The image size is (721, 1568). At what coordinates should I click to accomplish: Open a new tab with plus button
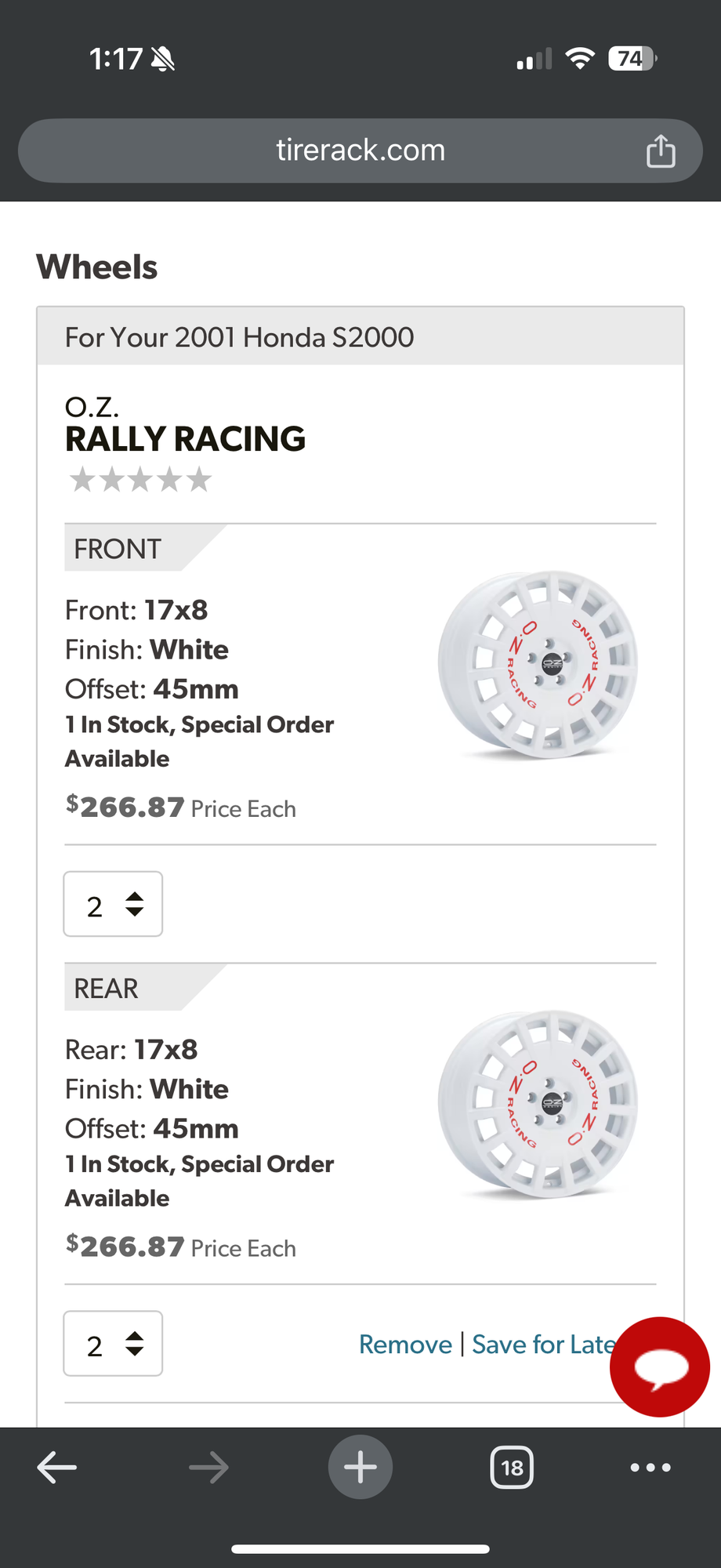point(360,1467)
